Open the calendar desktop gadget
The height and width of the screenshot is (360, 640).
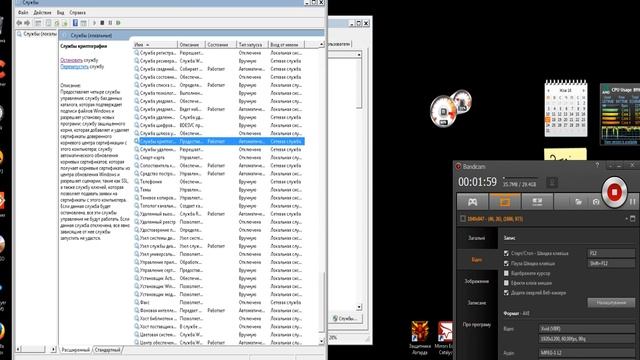point(566,109)
